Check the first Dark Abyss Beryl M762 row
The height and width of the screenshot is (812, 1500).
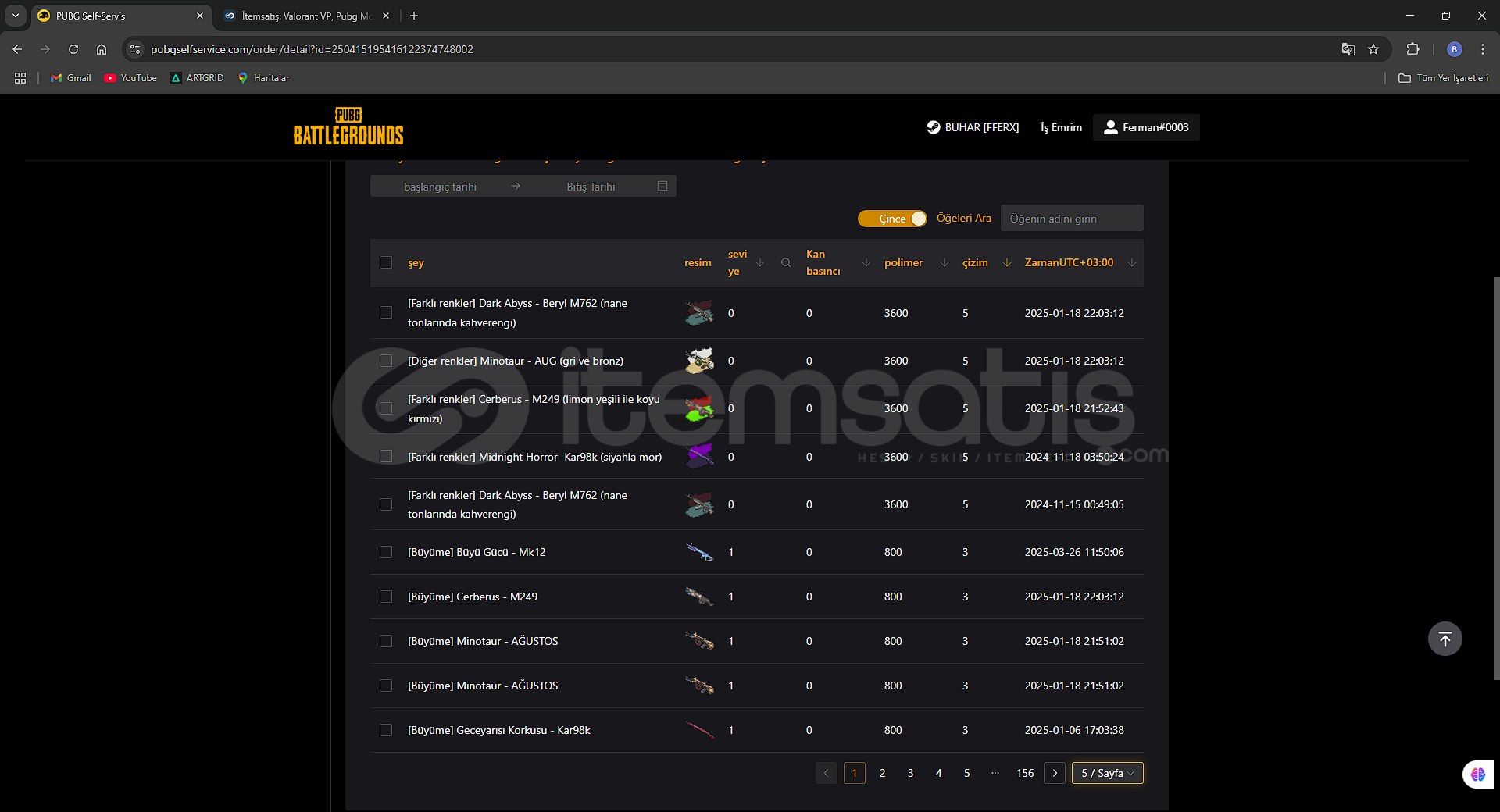[386, 312]
